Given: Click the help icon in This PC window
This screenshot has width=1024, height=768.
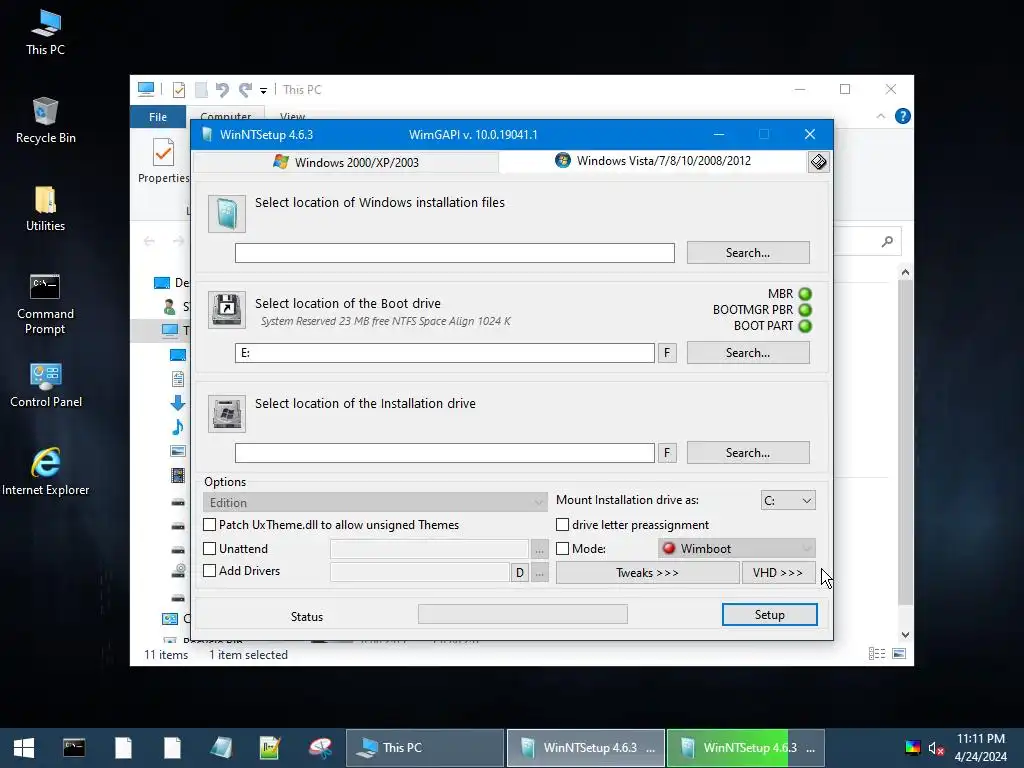Looking at the screenshot, I should [x=903, y=116].
